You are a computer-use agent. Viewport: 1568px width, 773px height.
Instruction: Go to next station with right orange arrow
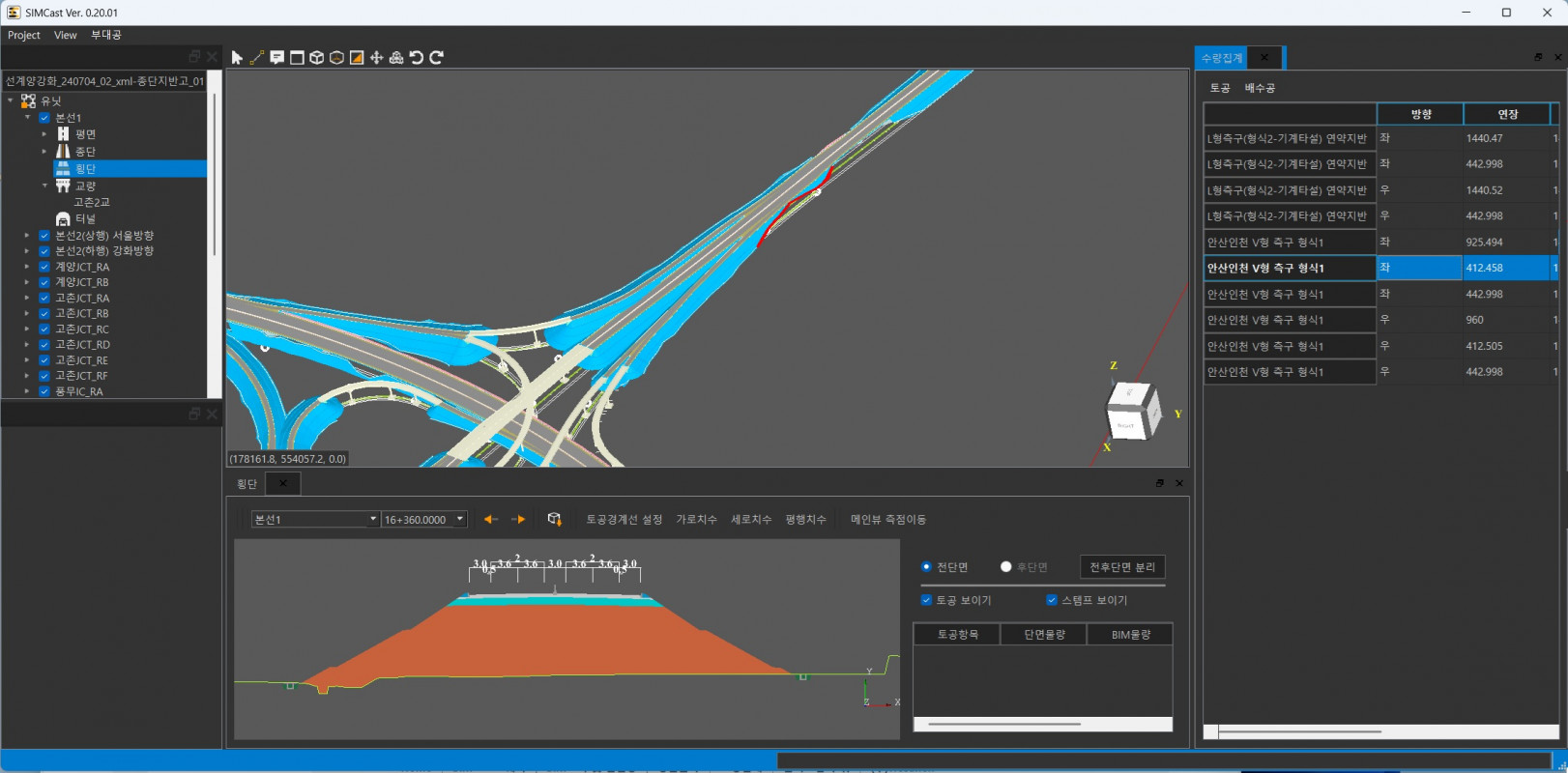tap(518, 520)
